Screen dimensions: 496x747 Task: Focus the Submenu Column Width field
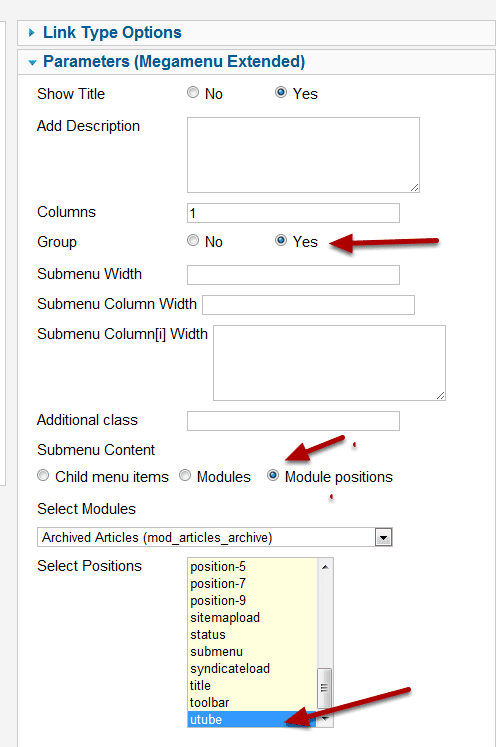pyautogui.click(x=308, y=305)
